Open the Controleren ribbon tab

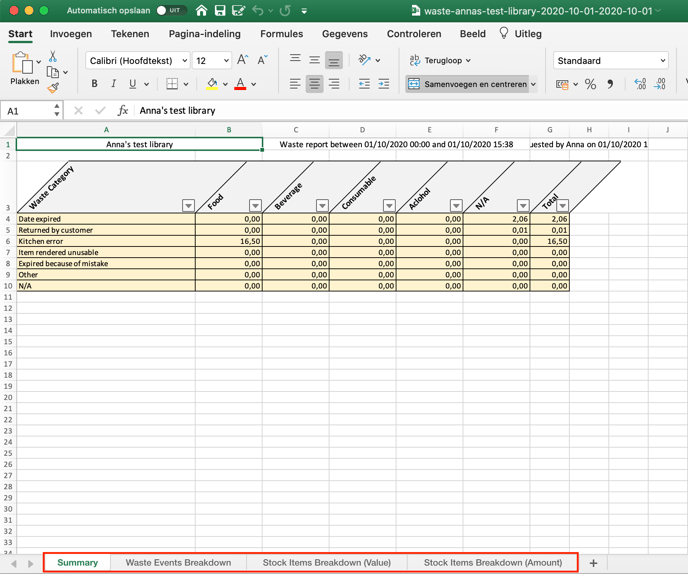(x=414, y=34)
